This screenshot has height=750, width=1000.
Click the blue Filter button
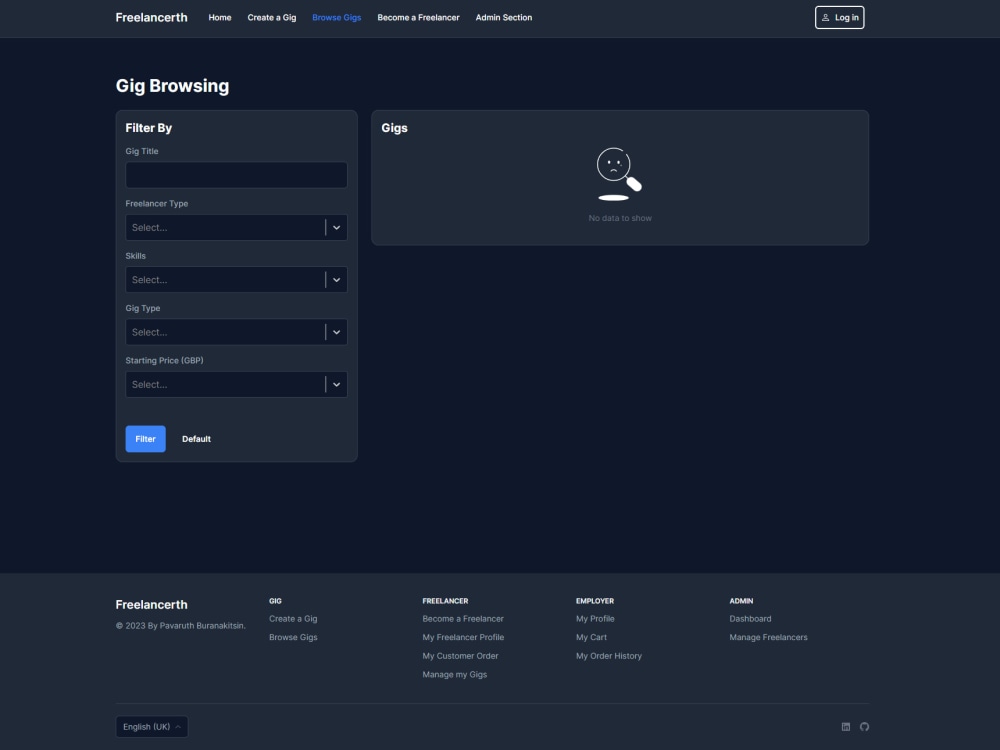(x=145, y=439)
